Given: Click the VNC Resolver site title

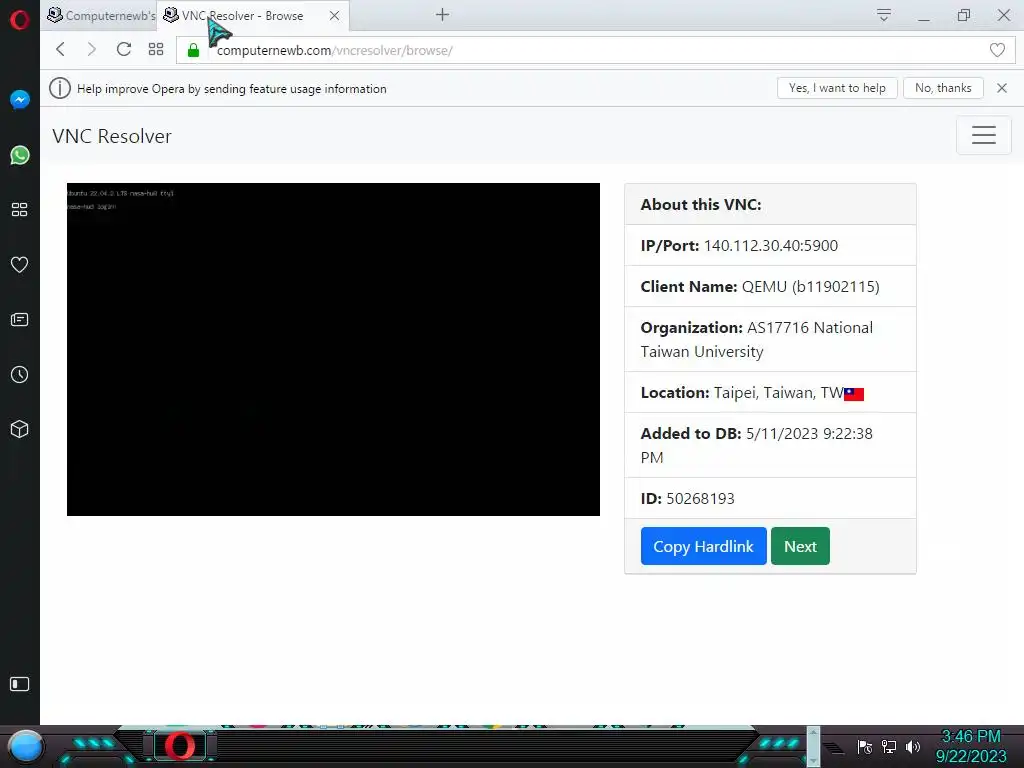Looking at the screenshot, I should click(112, 136).
